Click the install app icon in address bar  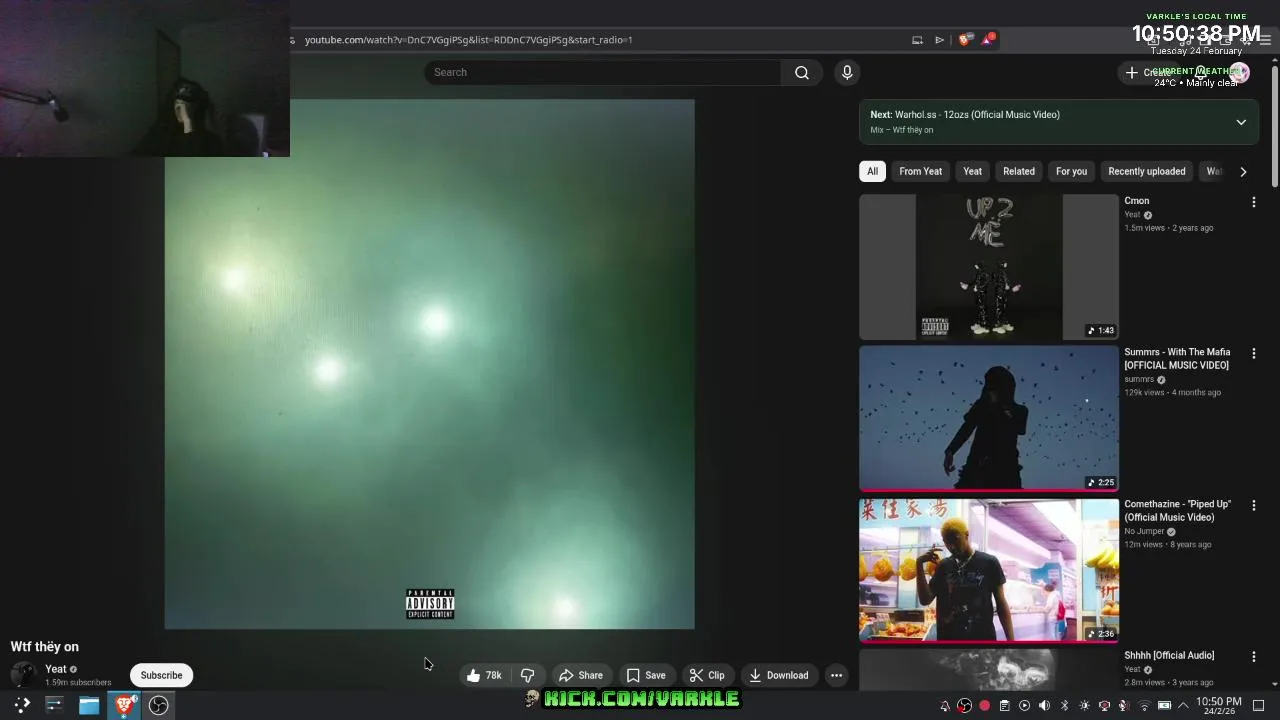(917, 40)
